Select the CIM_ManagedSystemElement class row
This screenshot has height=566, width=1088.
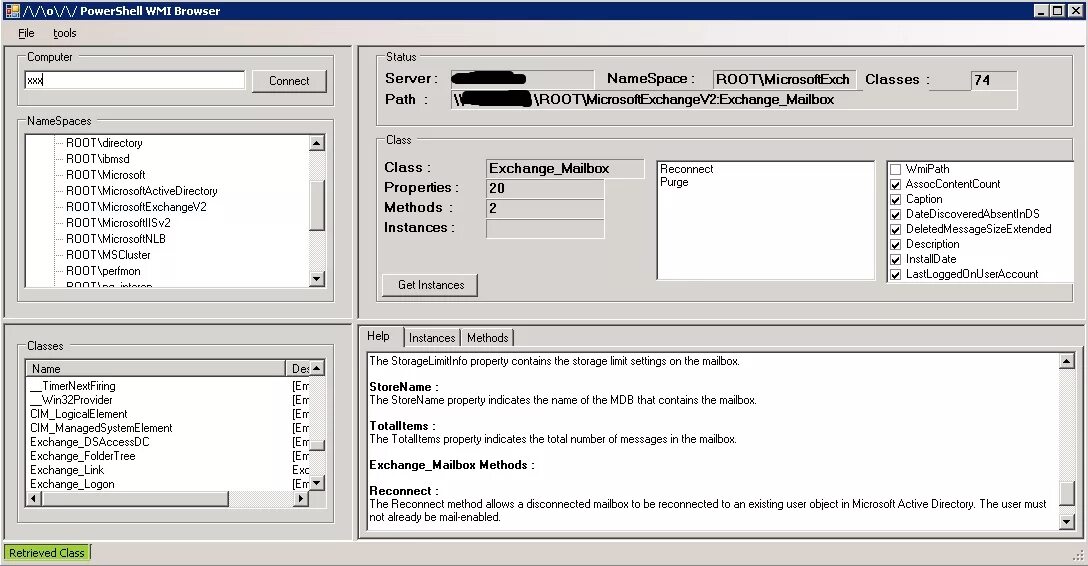pyautogui.click(x=101, y=428)
